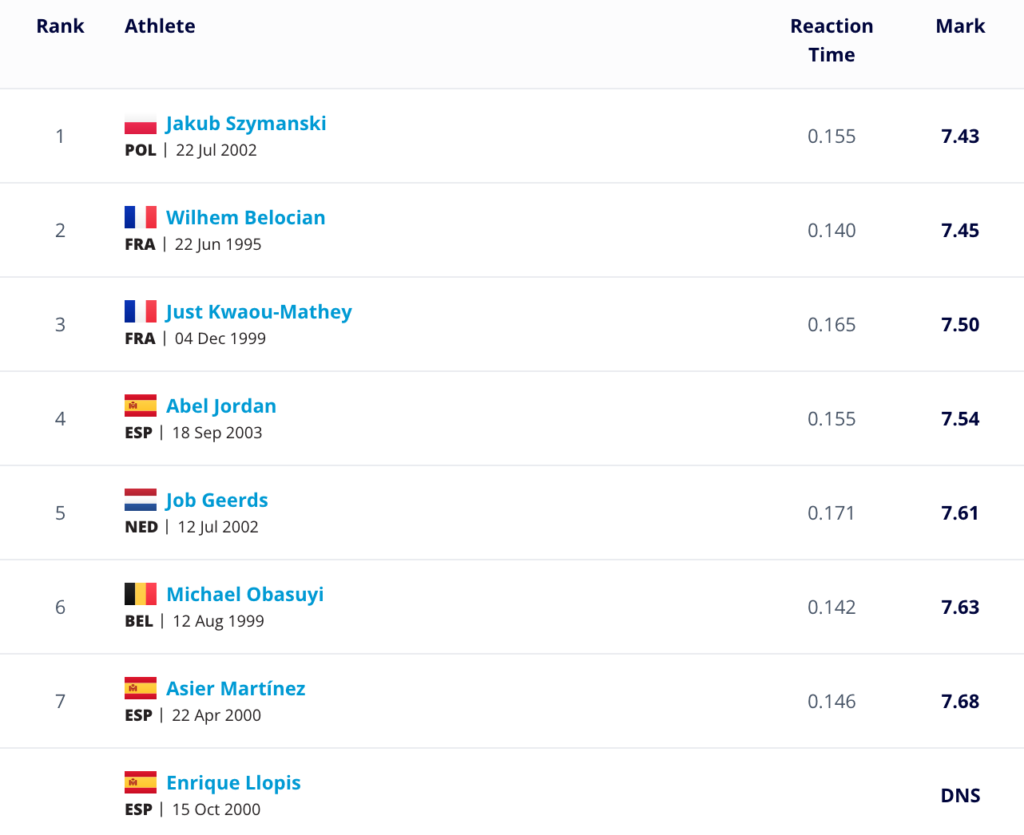
Task: Open Enrique Llopis's athlete profile
Action: tap(233, 782)
